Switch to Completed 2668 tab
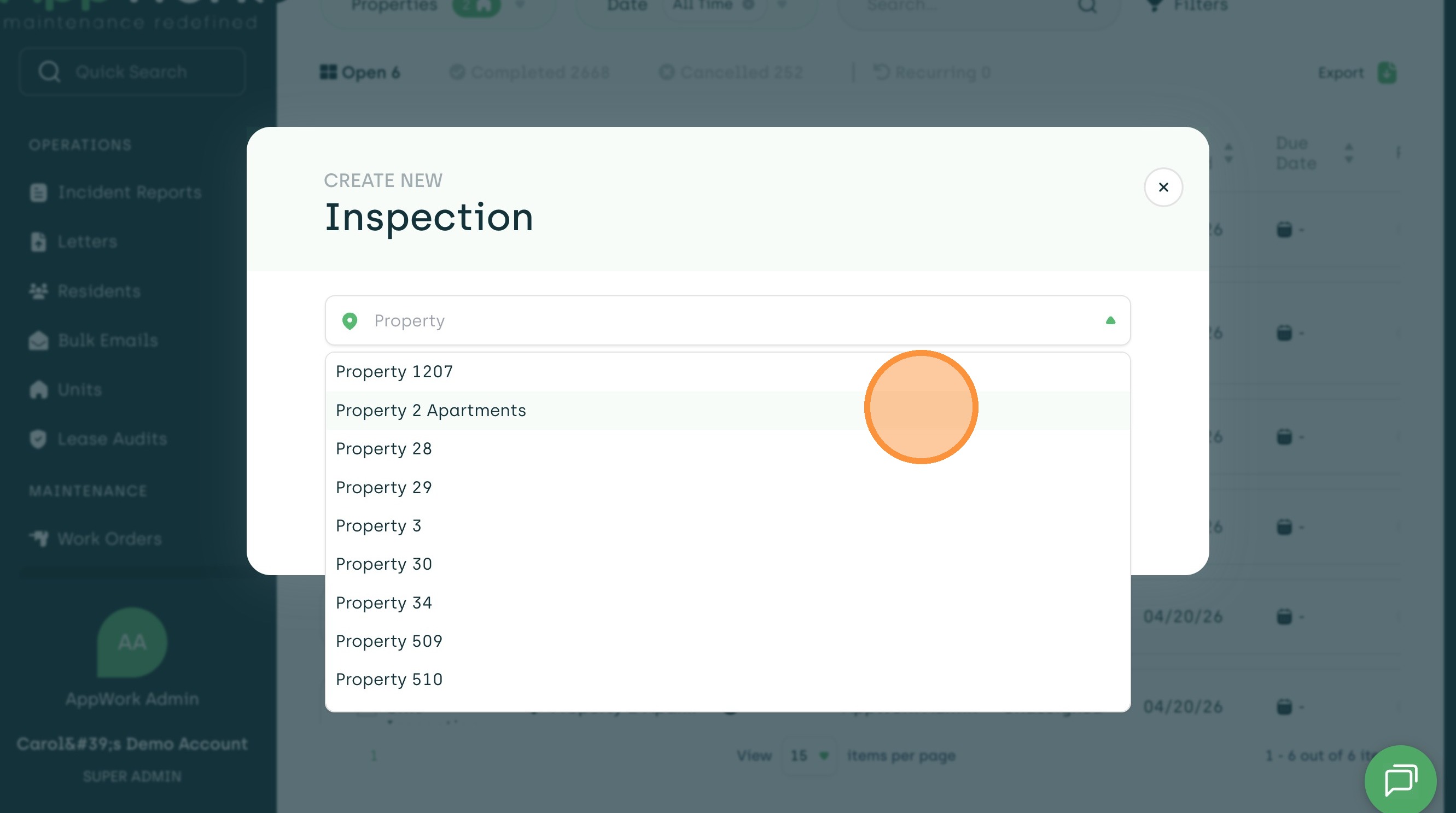Image resolution: width=1456 pixels, height=813 pixels. 529,72
